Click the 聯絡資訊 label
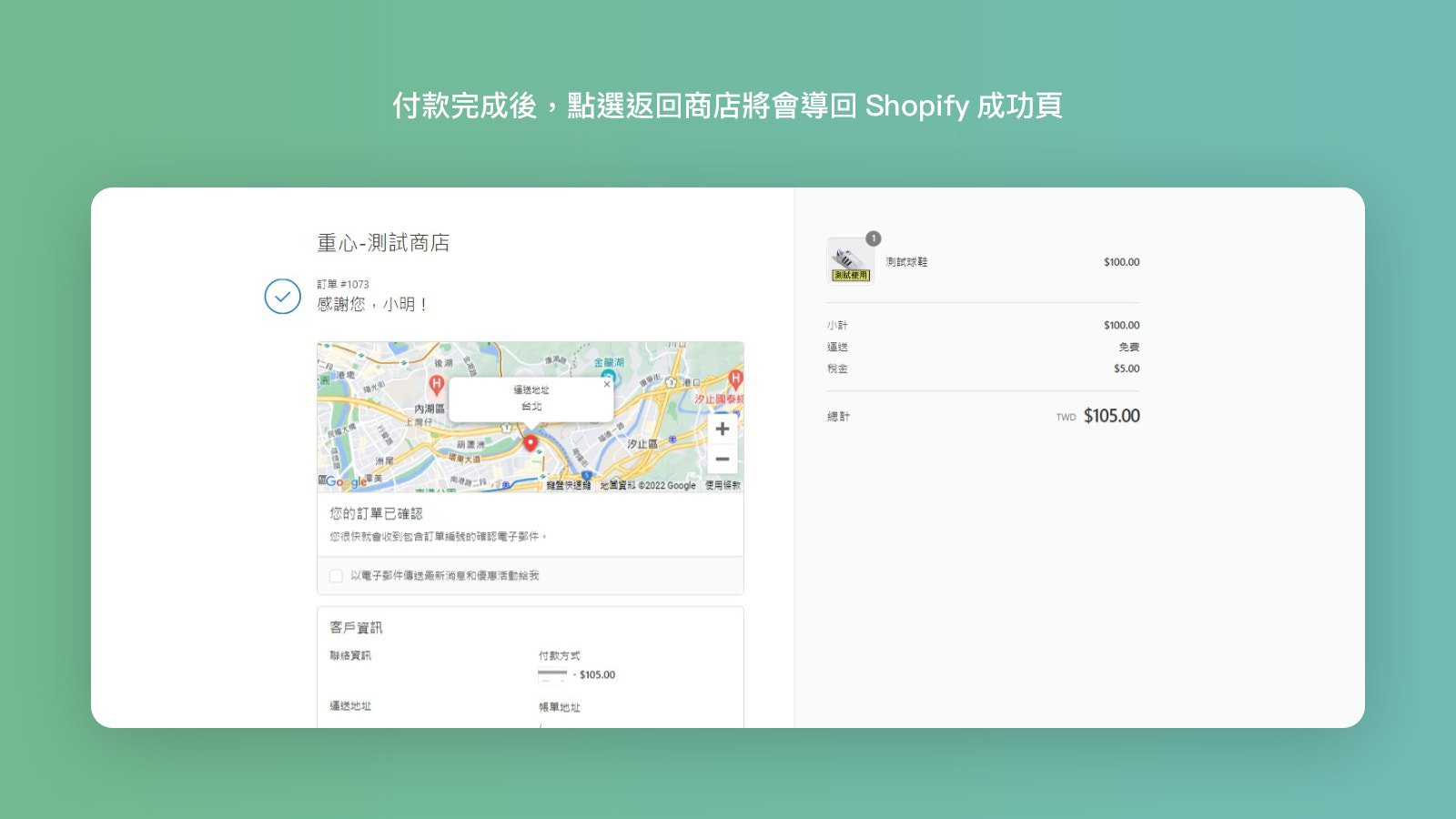Screen dimensions: 1456x819 click(x=350, y=656)
